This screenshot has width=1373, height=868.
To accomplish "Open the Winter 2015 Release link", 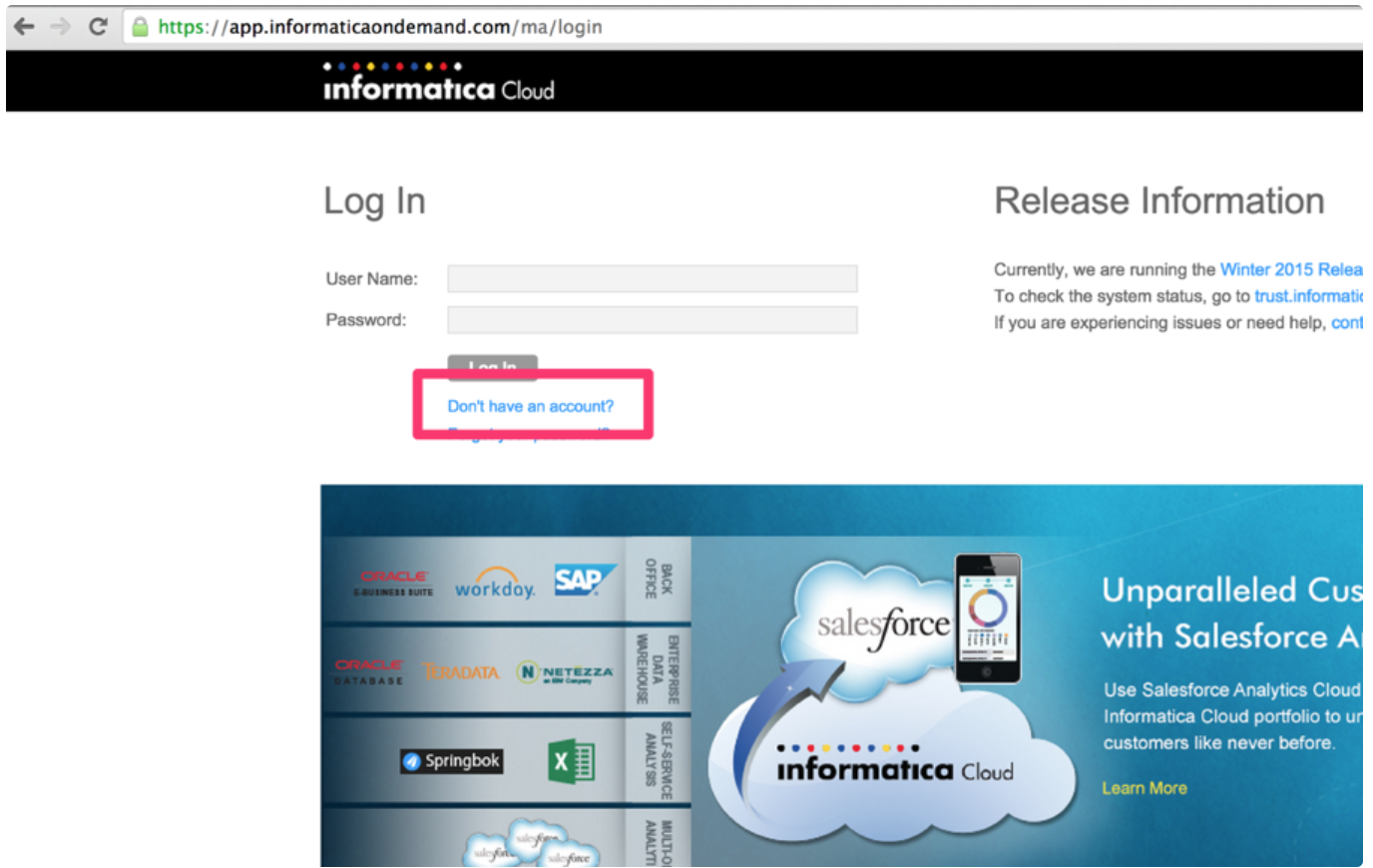I will 1290,269.
